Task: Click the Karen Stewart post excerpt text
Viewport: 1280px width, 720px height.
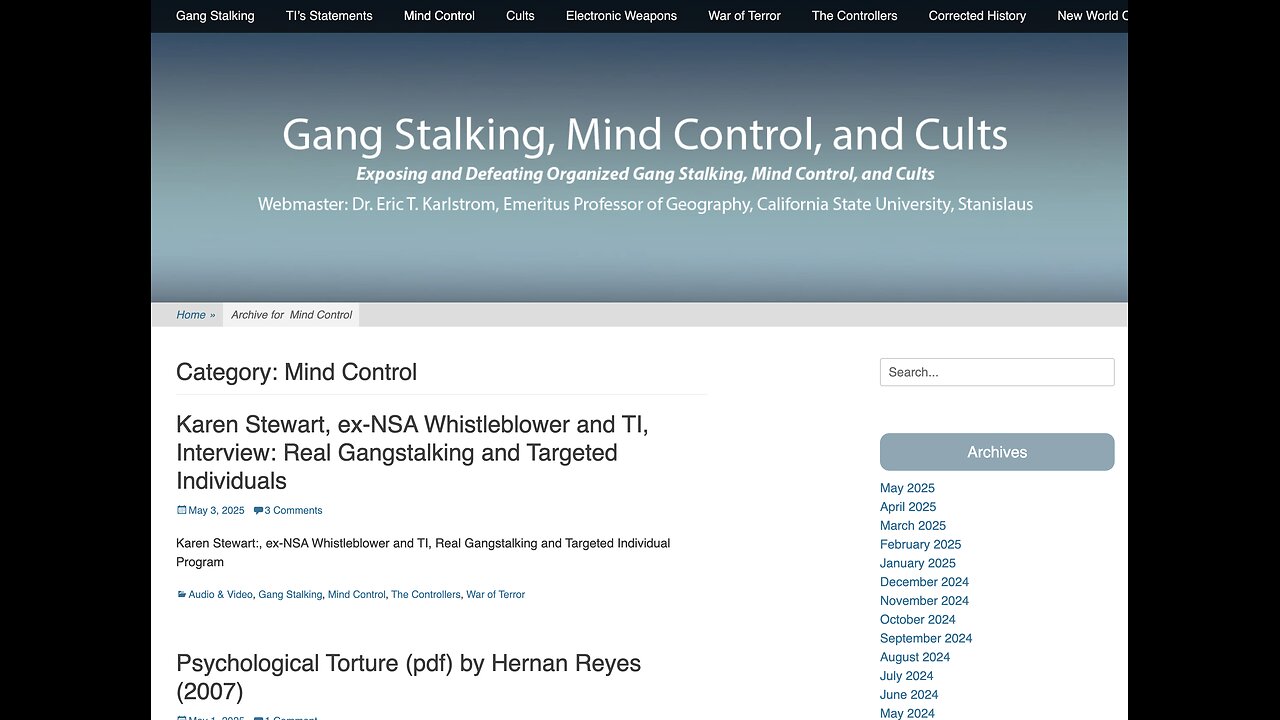Action: [x=423, y=553]
